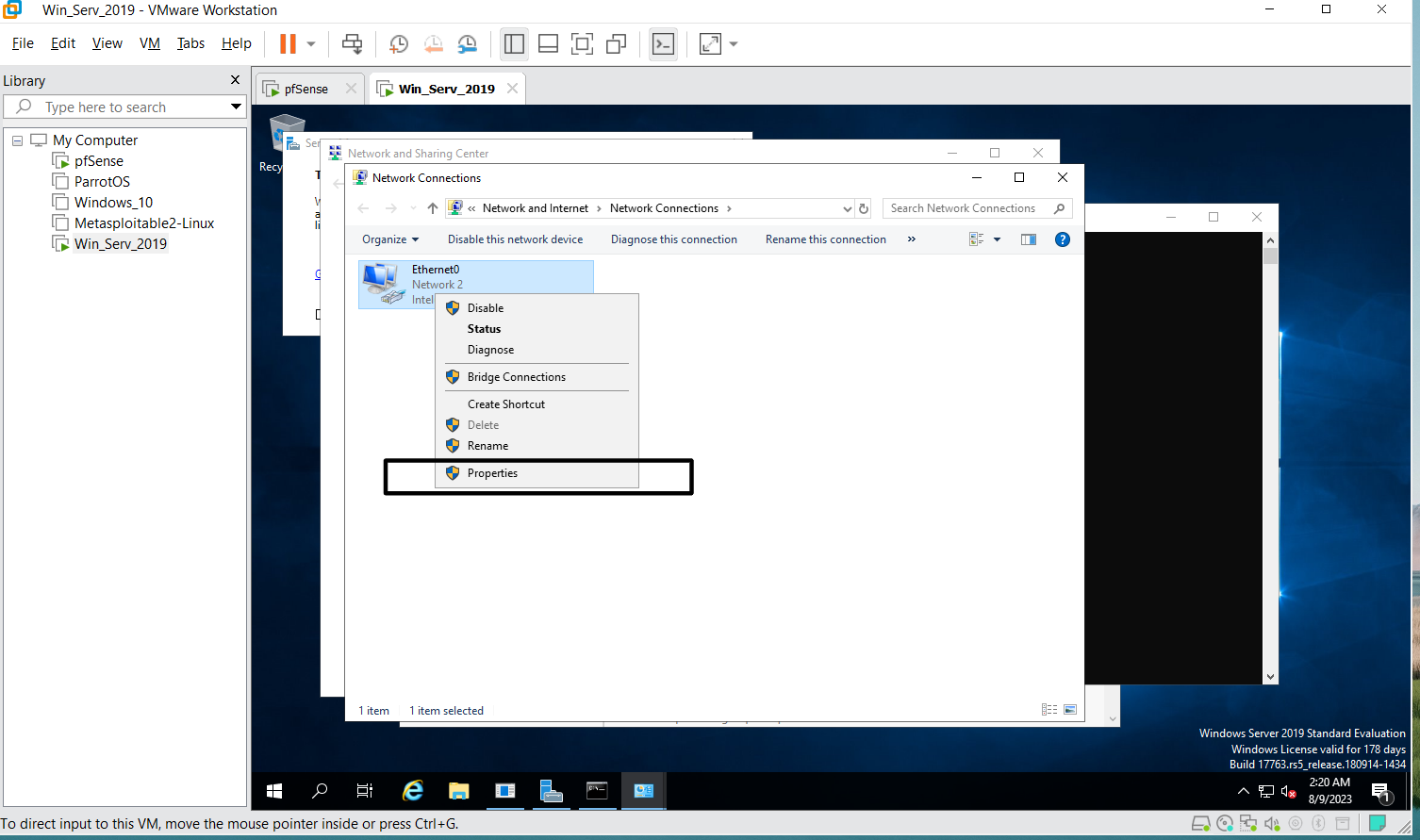
Task: Click the network adapter status icon in VMware
Action: click(x=1248, y=823)
